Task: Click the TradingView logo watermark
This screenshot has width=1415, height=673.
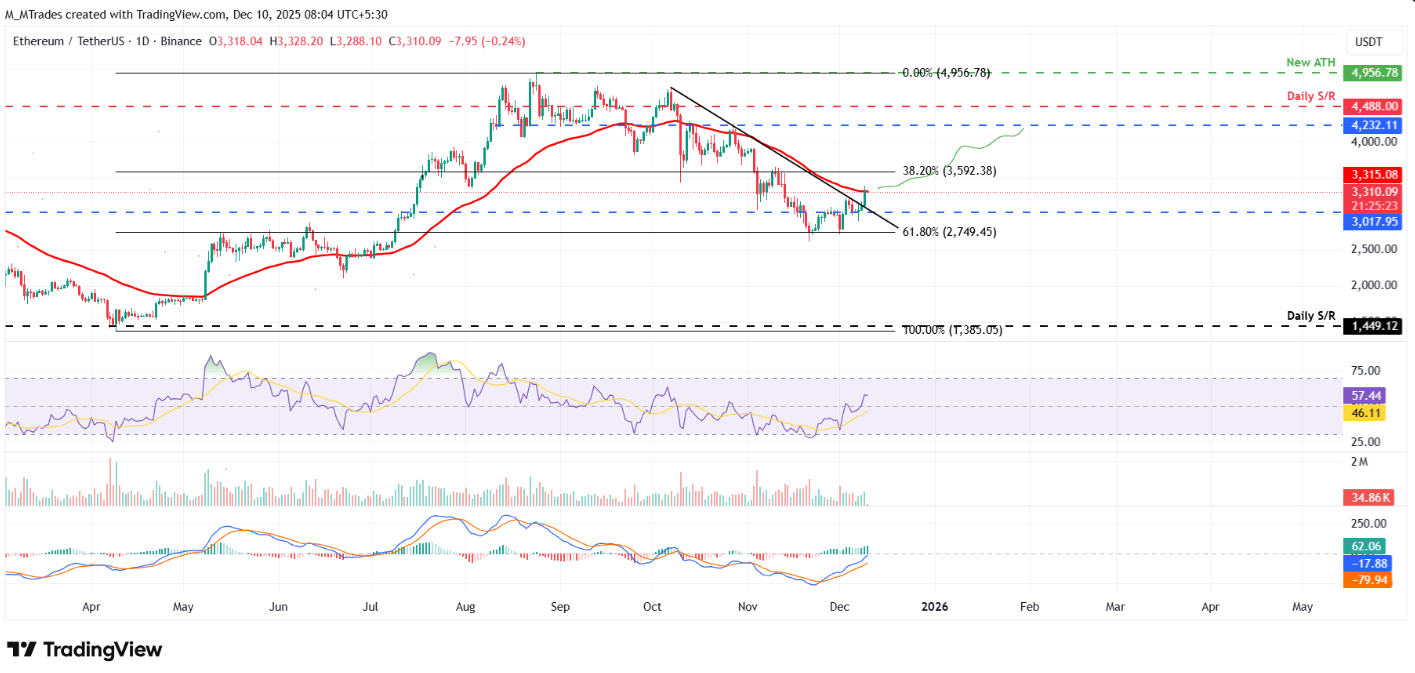Action: point(85,650)
